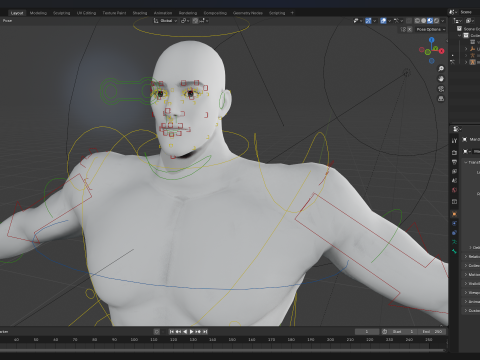Select the Shading workspace tab
Image resolution: width=480 pixels, height=360 pixels.
pos(140,13)
